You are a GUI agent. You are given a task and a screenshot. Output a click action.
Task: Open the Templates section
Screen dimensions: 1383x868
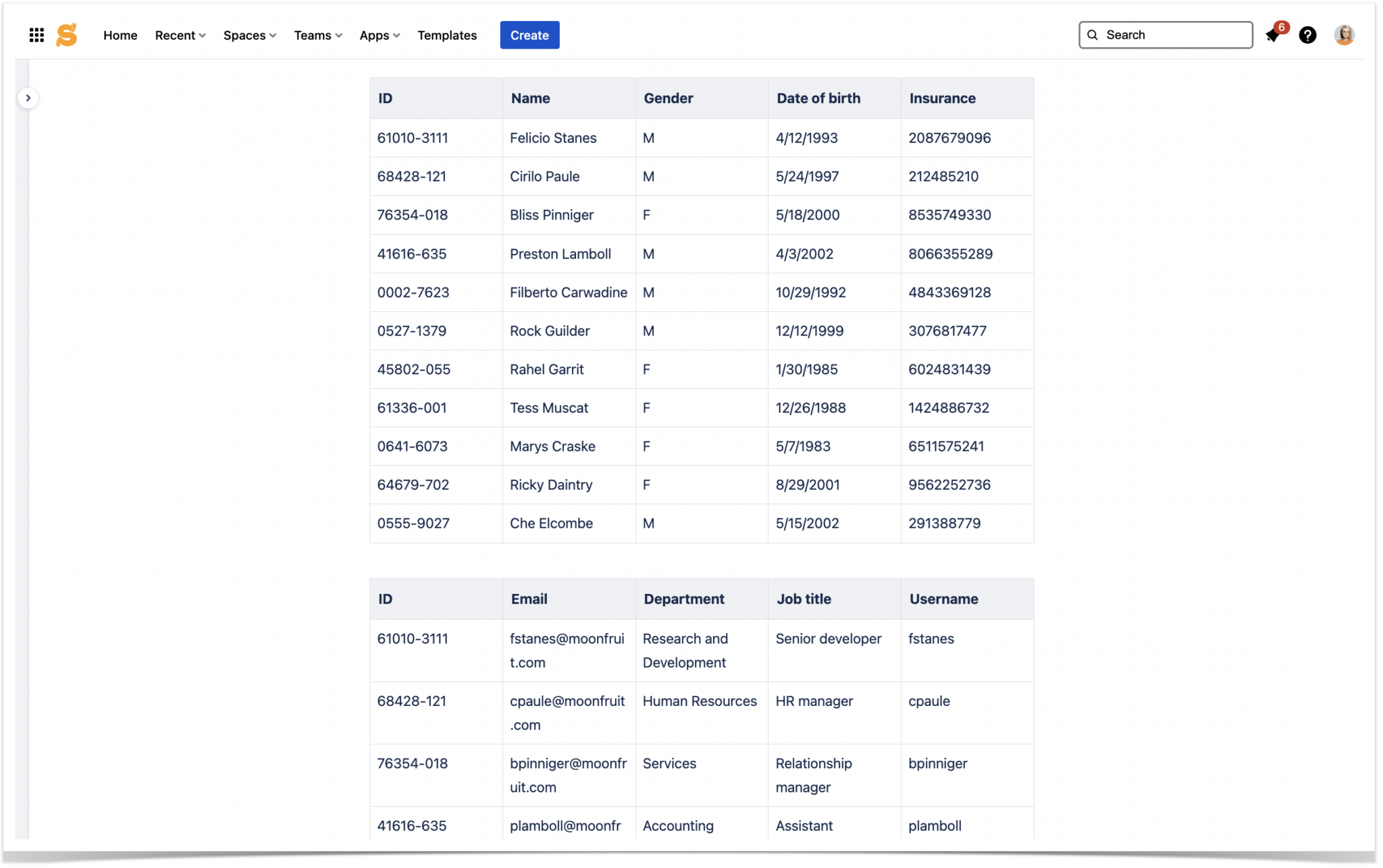click(447, 35)
